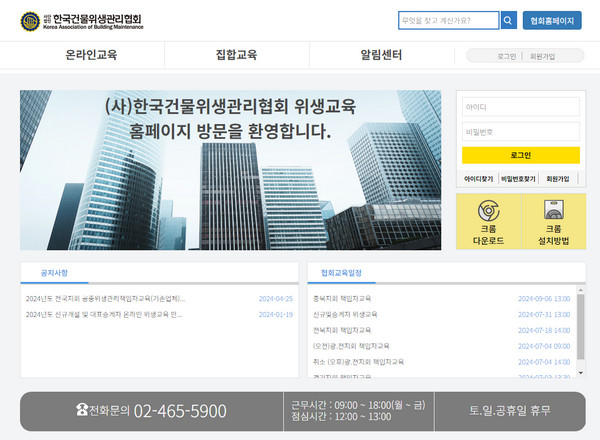Open 취소 (오후)광.전지회 책임자교육 entry

pos(358,362)
